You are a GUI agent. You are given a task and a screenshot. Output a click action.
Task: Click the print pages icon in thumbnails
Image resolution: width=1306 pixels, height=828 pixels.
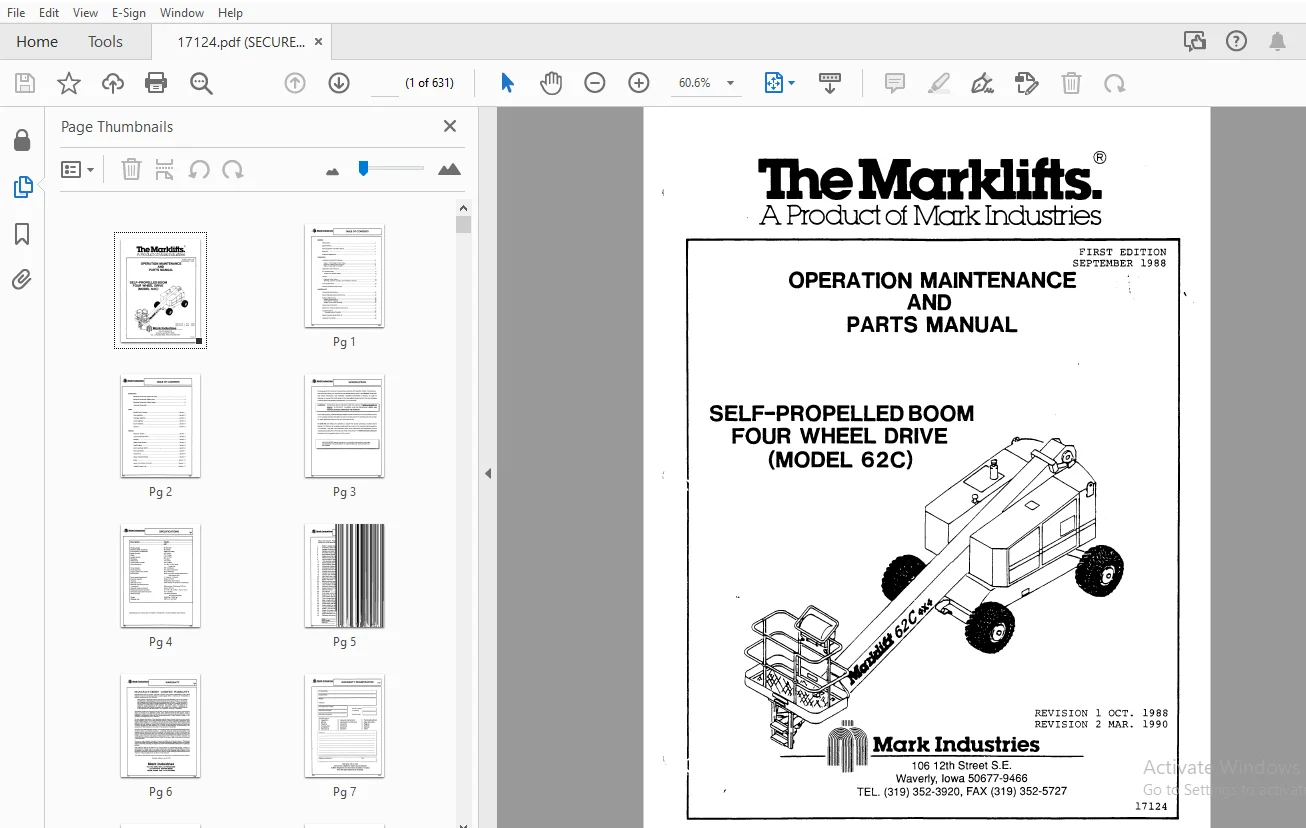click(x=165, y=169)
